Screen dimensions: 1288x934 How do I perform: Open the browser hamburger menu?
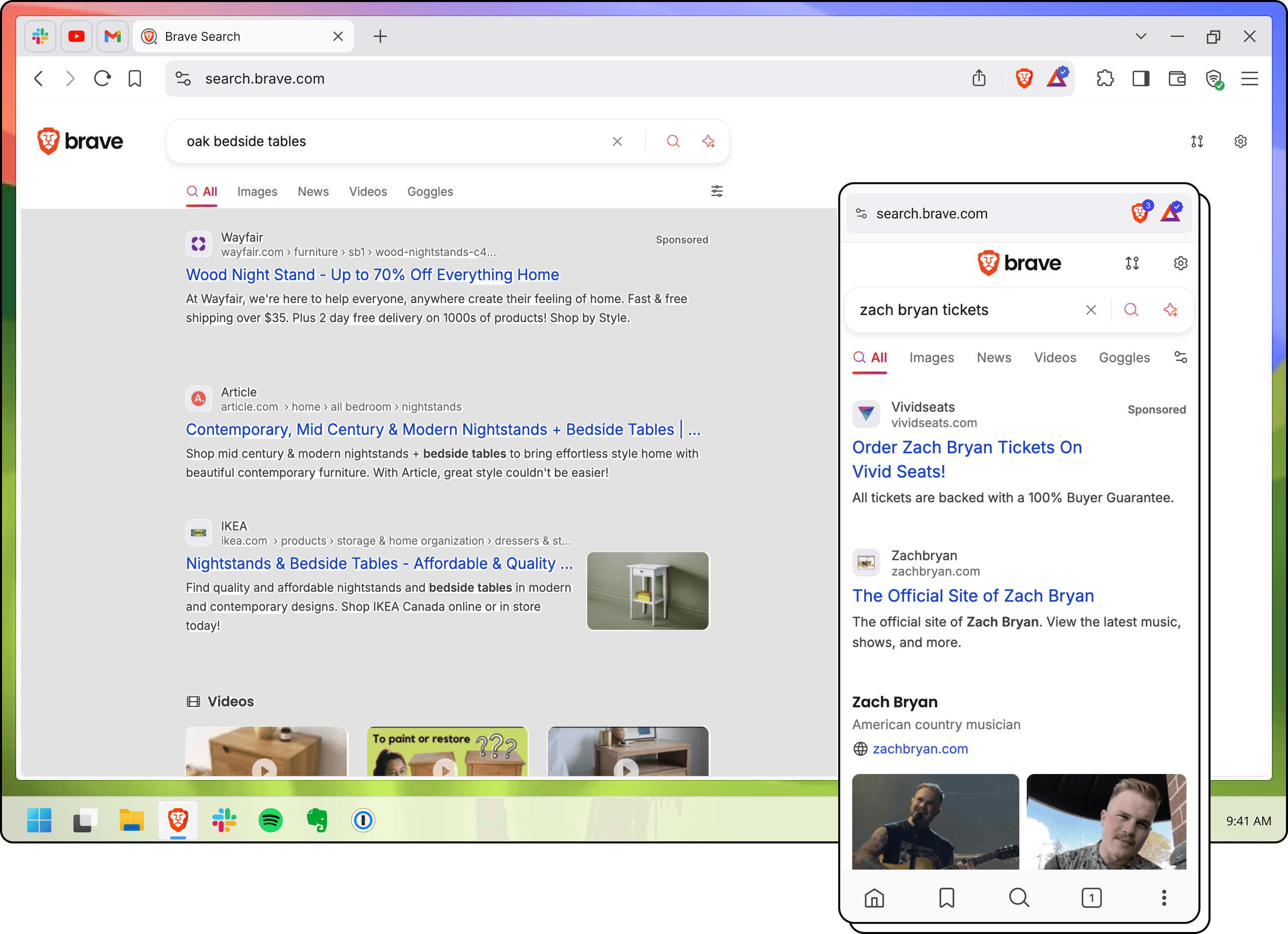click(x=1250, y=79)
